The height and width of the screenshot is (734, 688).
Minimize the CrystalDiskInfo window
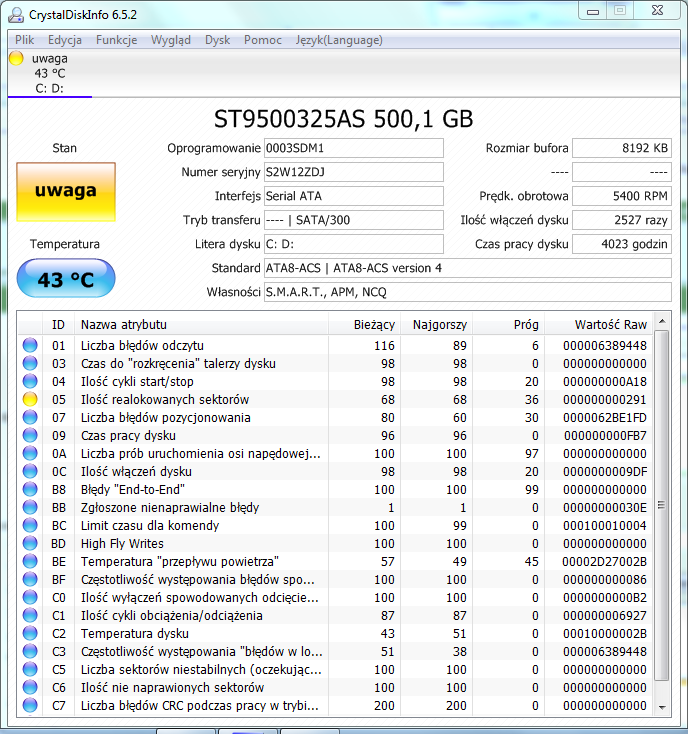593,11
